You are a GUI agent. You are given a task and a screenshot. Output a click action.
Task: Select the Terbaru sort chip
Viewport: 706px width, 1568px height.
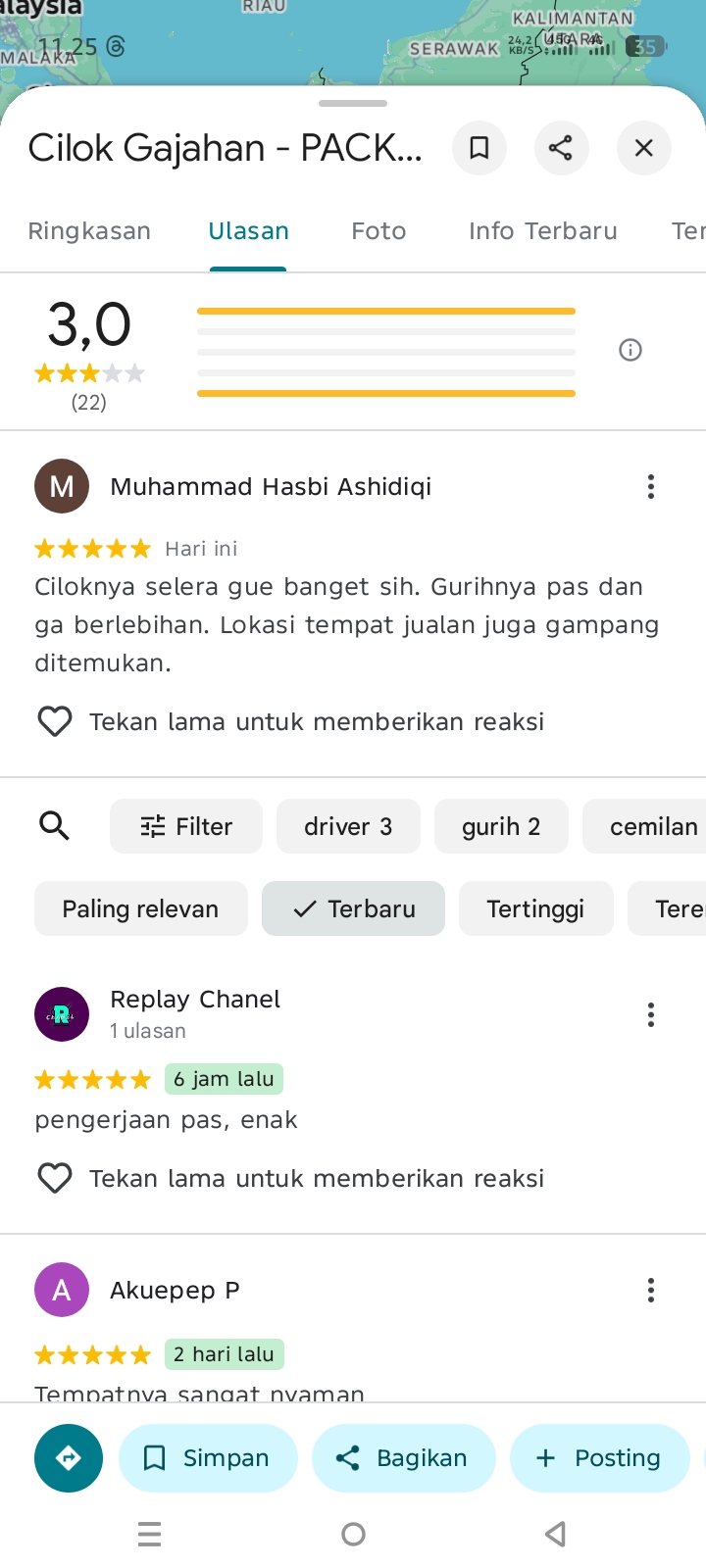[353, 908]
